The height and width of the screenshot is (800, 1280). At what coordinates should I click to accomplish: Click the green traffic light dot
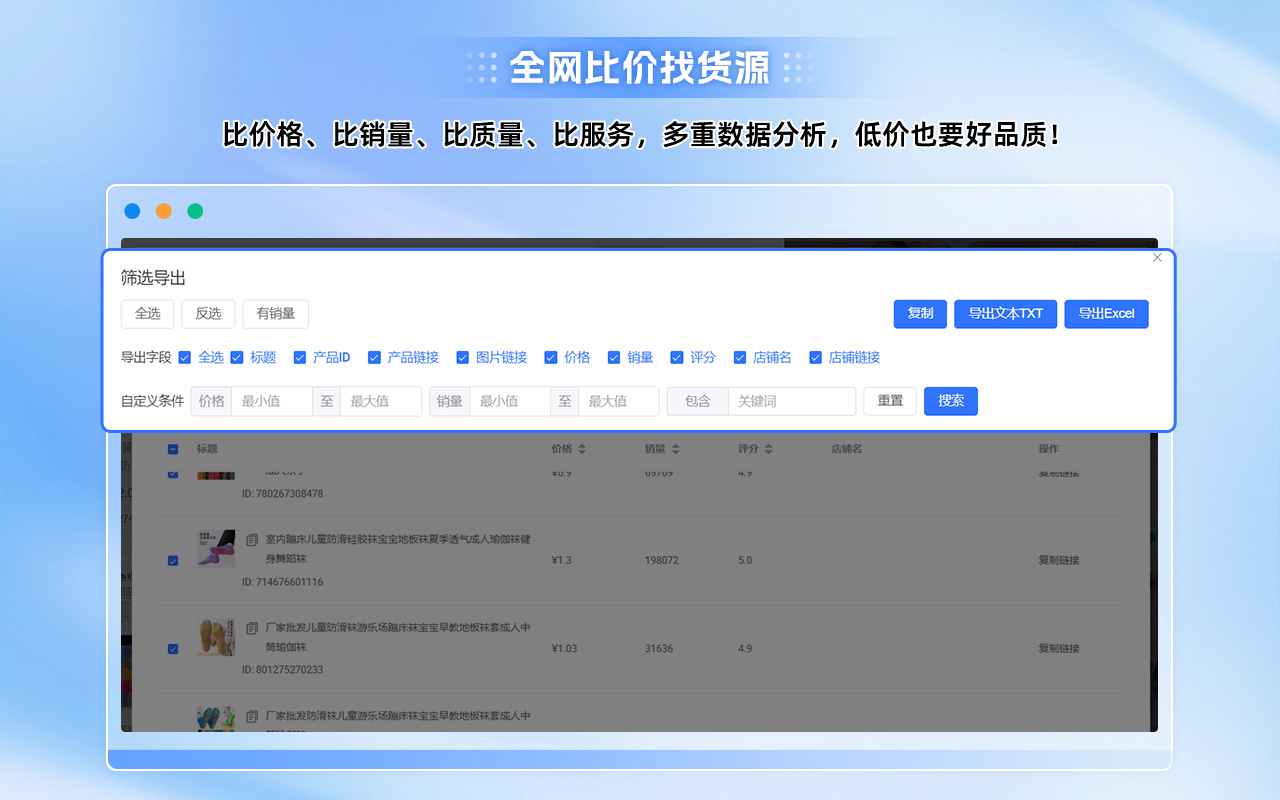pyautogui.click(x=195, y=211)
